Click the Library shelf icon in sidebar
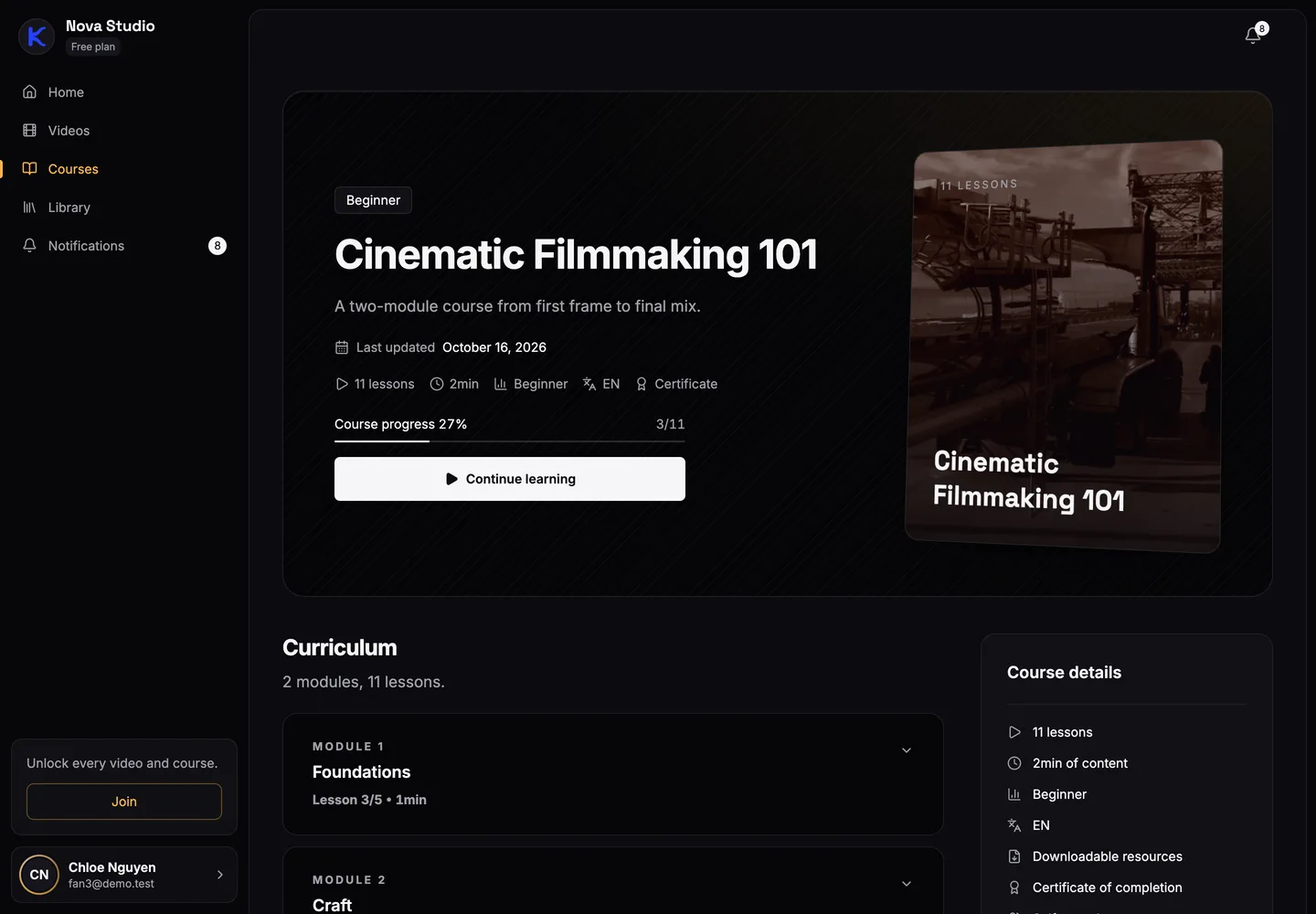Viewport: 1316px width, 914px height. [x=29, y=207]
